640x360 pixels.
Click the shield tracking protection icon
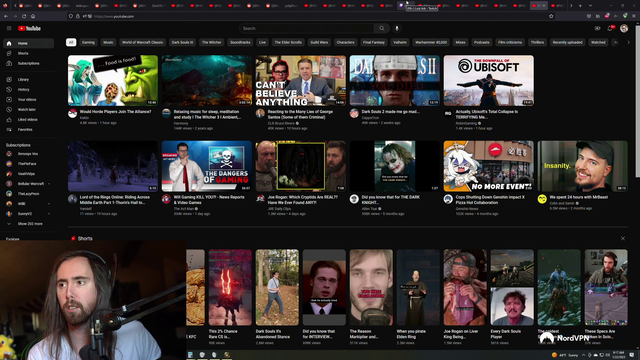(x=71, y=16)
